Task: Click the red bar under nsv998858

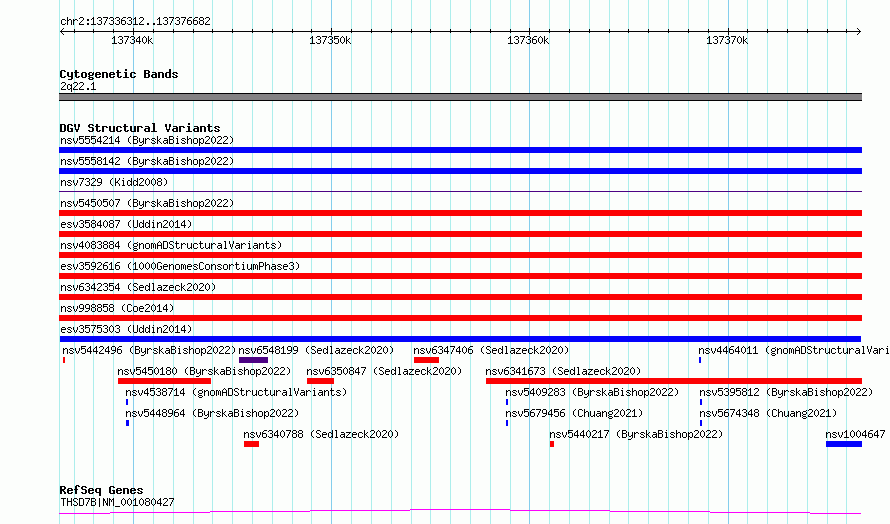Action: click(460, 318)
